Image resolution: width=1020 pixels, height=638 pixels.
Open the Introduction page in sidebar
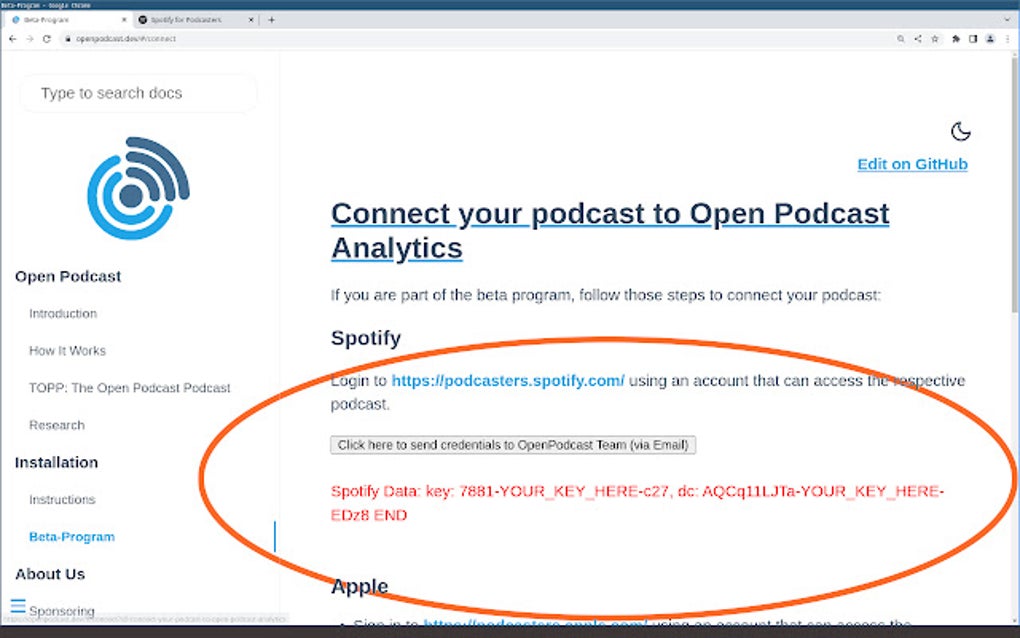click(x=63, y=313)
